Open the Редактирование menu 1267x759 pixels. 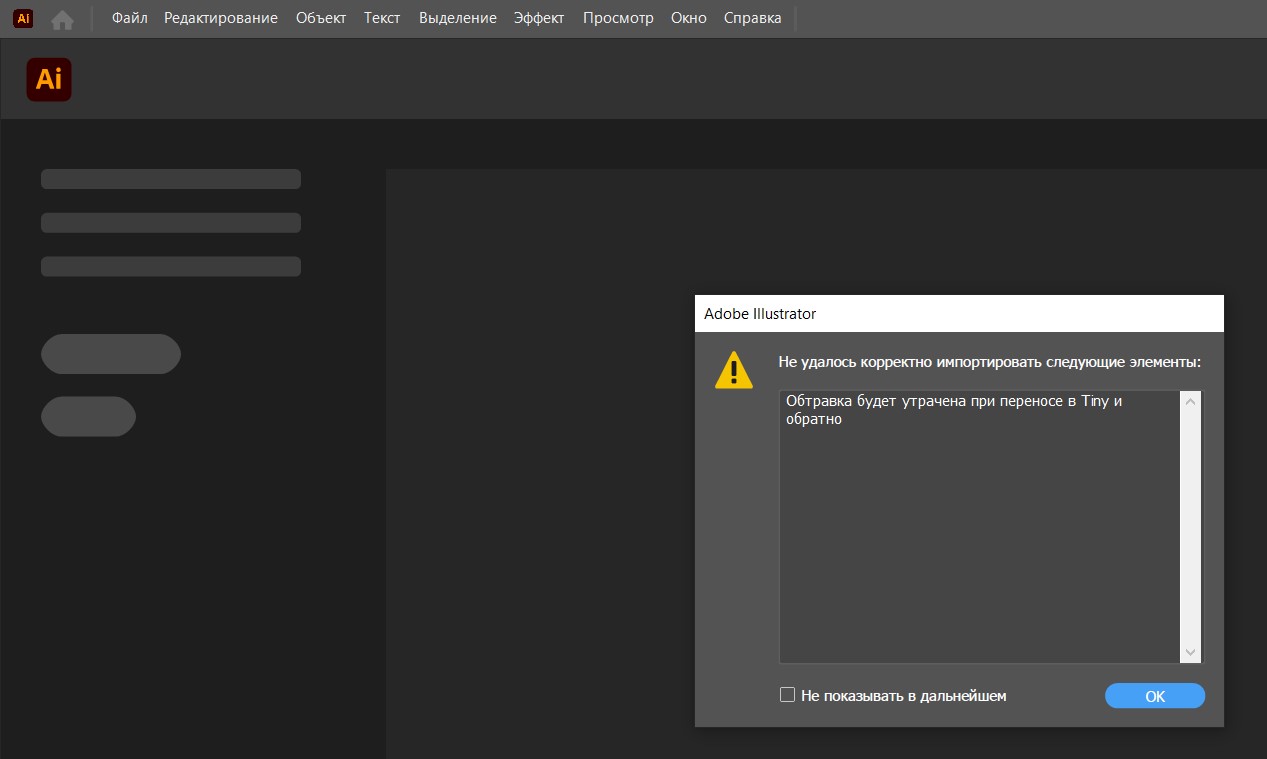click(x=221, y=18)
